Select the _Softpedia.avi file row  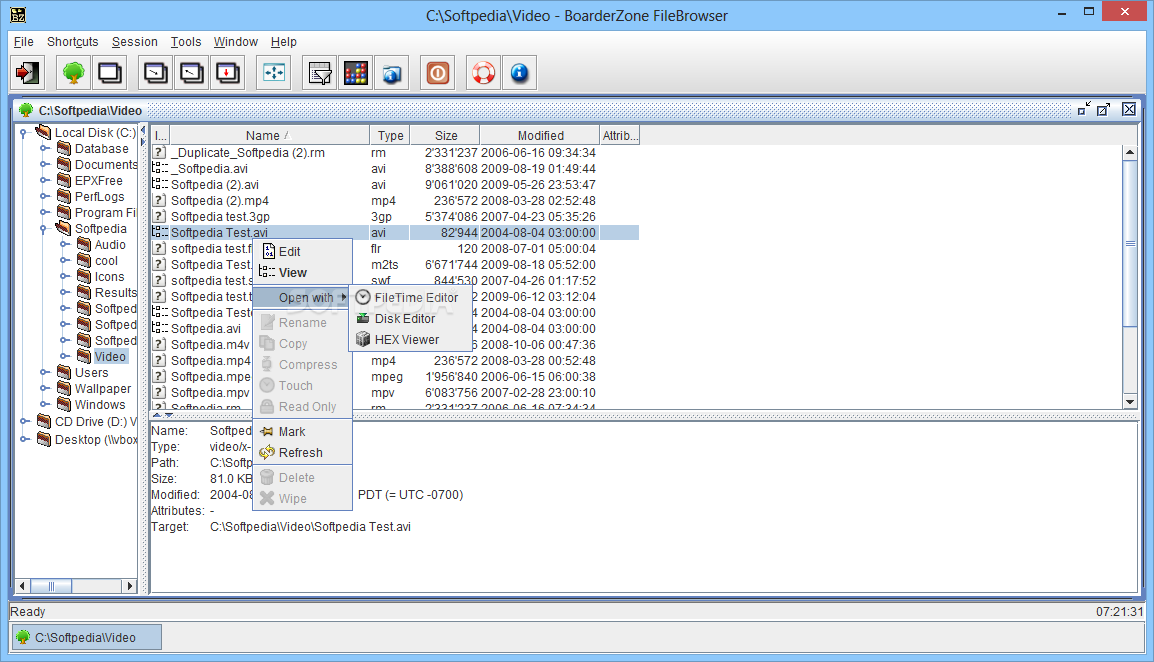pos(395,169)
